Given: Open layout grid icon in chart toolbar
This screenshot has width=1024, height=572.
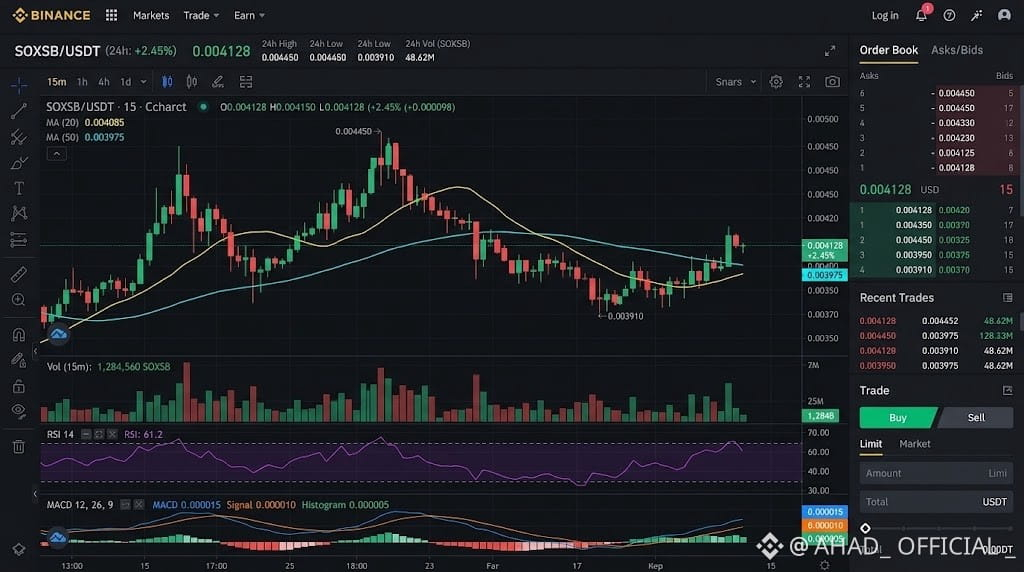Looking at the screenshot, I should tap(246, 82).
